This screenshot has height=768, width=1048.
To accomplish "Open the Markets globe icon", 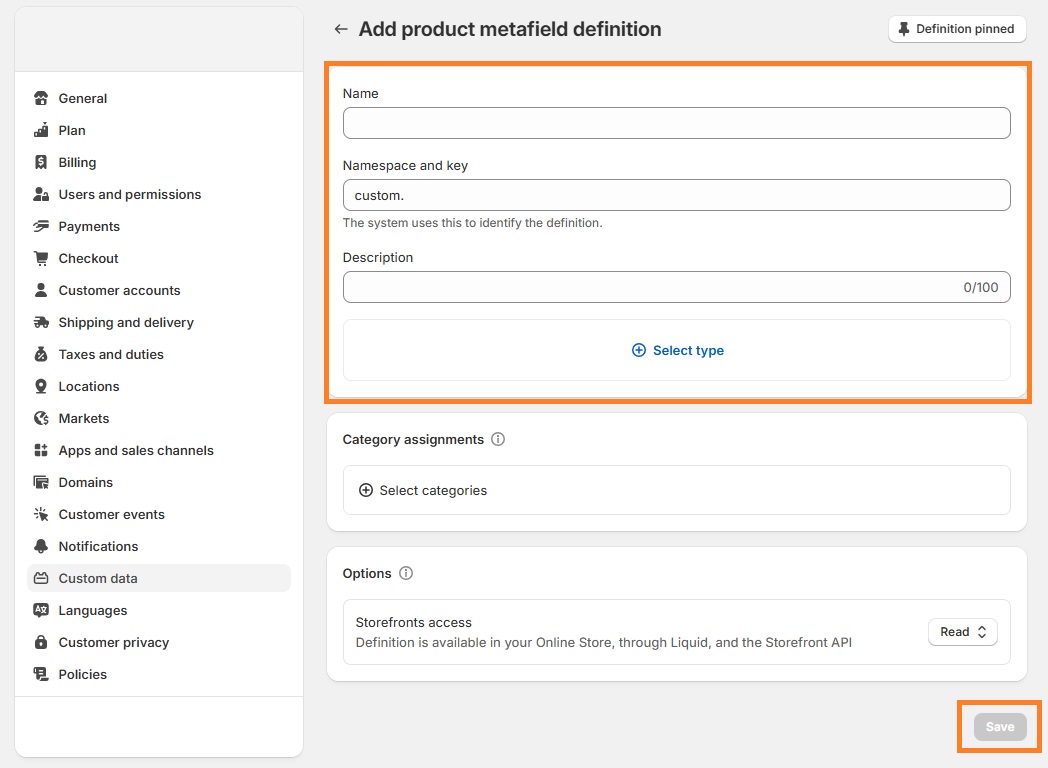I will click(40, 418).
